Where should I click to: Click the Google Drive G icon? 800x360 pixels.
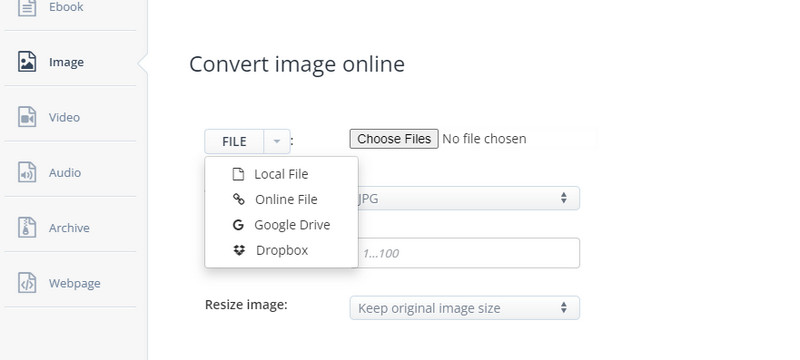pyautogui.click(x=238, y=225)
